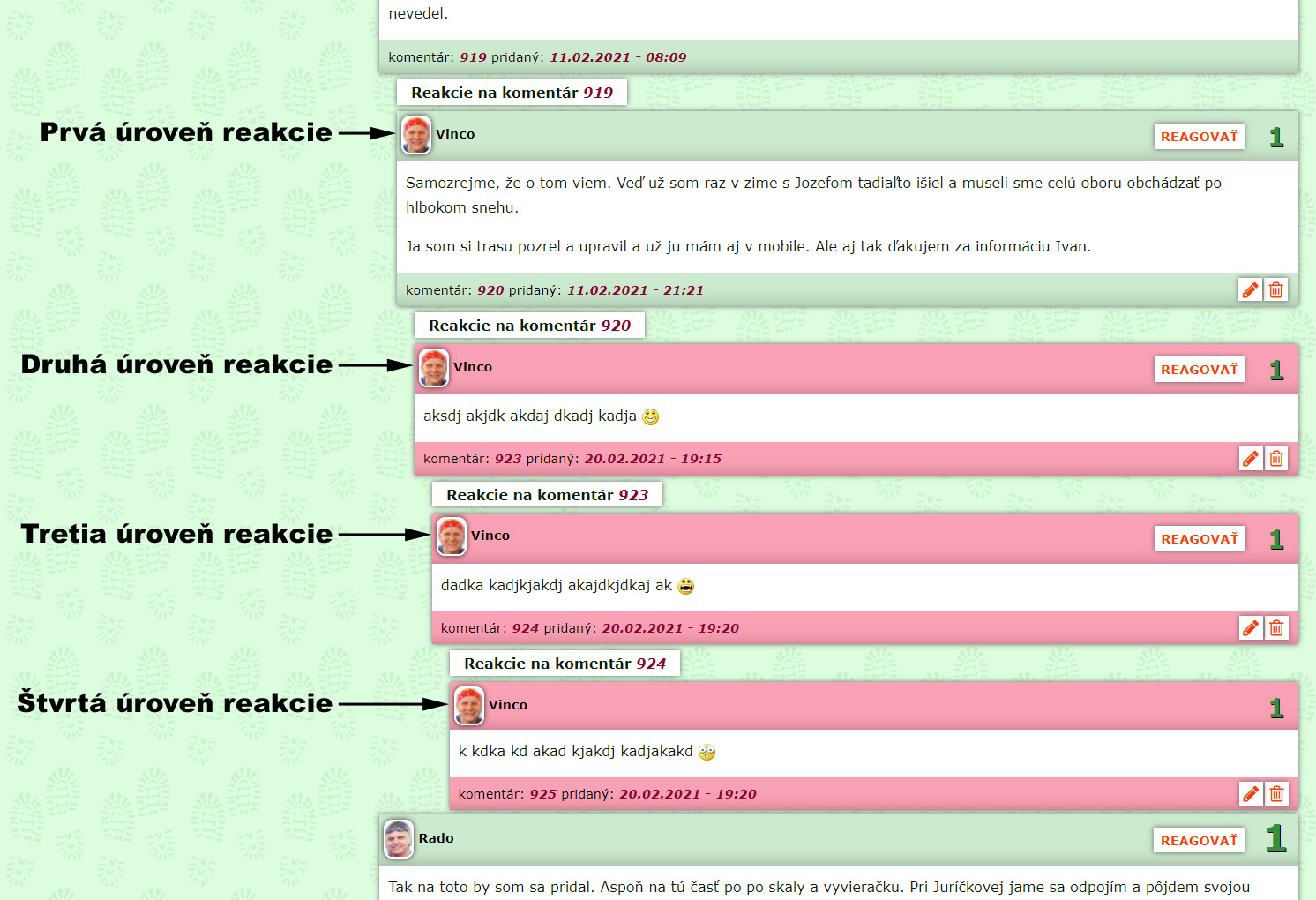The width and height of the screenshot is (1316, 900).
Task: Delete comment 925 with trash icon
Action: 1276,794
